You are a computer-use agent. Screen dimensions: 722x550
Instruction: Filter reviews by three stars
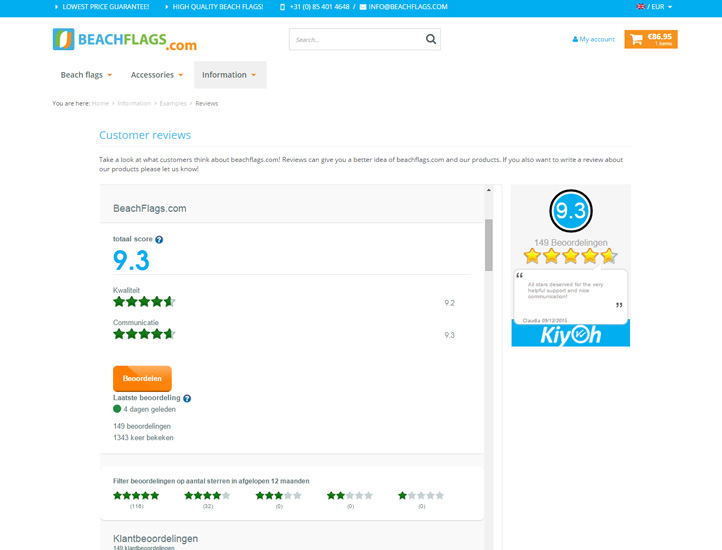coord(279,496)
